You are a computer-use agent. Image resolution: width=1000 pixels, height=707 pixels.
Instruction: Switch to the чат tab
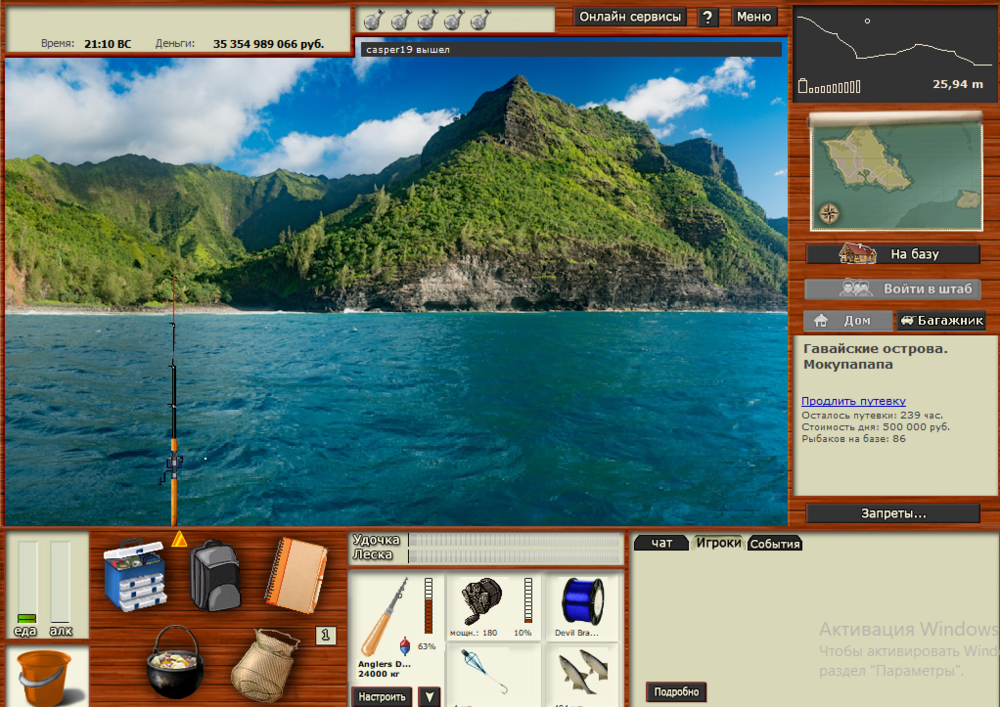tap(661, 543)
